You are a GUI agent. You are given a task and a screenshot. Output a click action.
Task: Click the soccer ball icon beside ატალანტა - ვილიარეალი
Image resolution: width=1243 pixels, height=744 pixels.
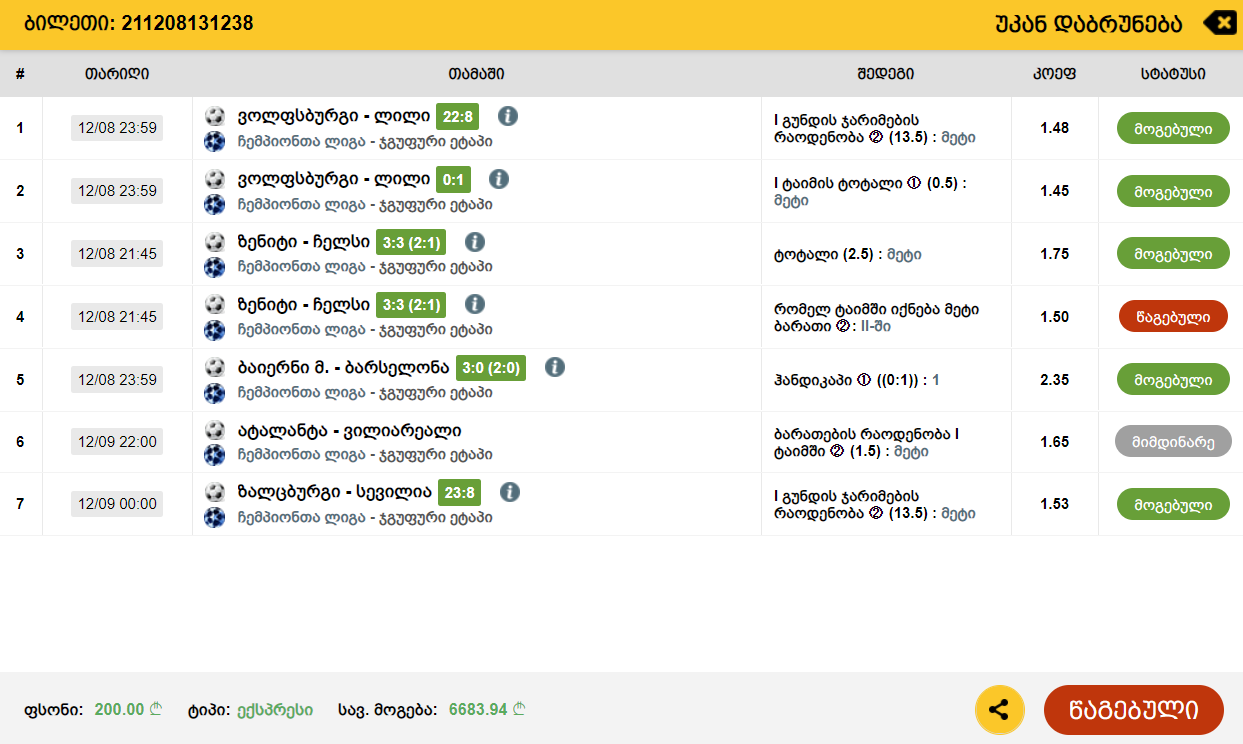(214, 430)
